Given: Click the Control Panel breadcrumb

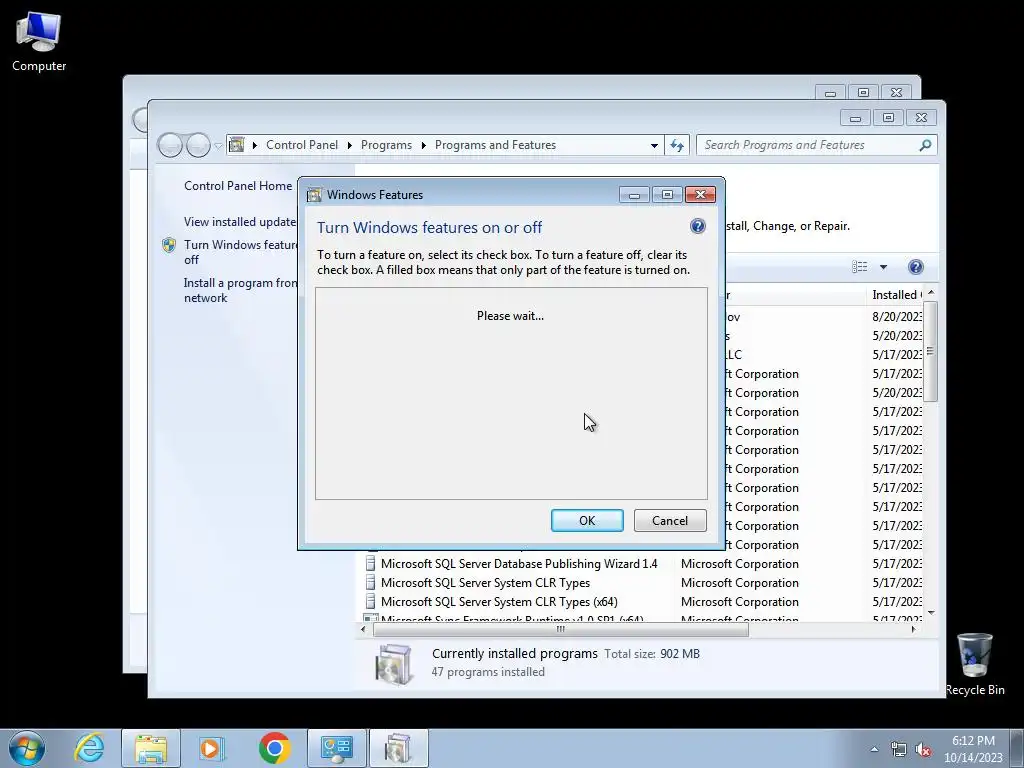Looking at the screenshot, I should 302,145.
